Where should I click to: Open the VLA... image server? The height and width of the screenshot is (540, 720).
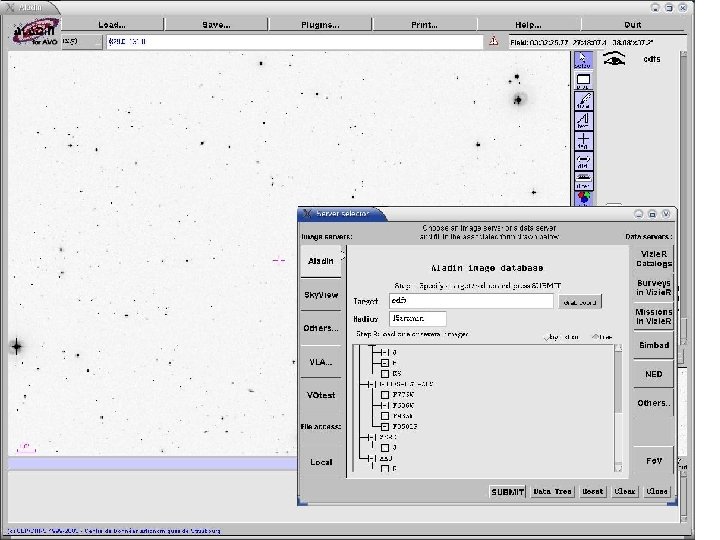click(321, 362)
